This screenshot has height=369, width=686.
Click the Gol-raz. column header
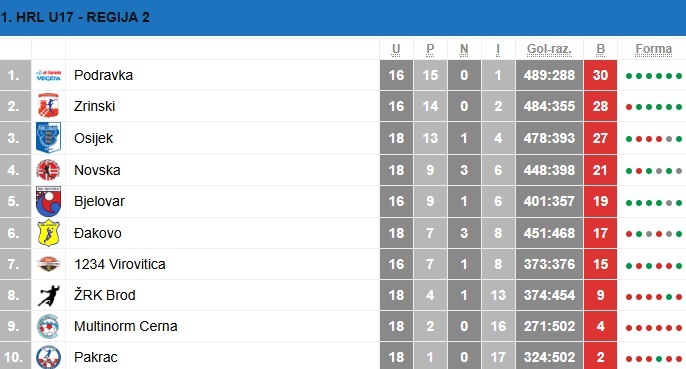tap(550, 49)
